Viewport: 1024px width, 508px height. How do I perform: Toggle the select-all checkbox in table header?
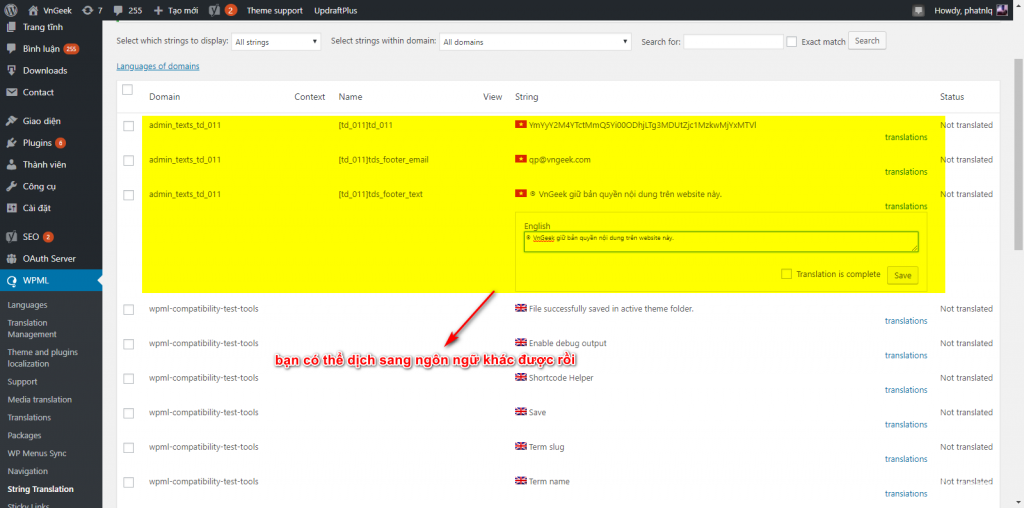click(x=127, y=89)
